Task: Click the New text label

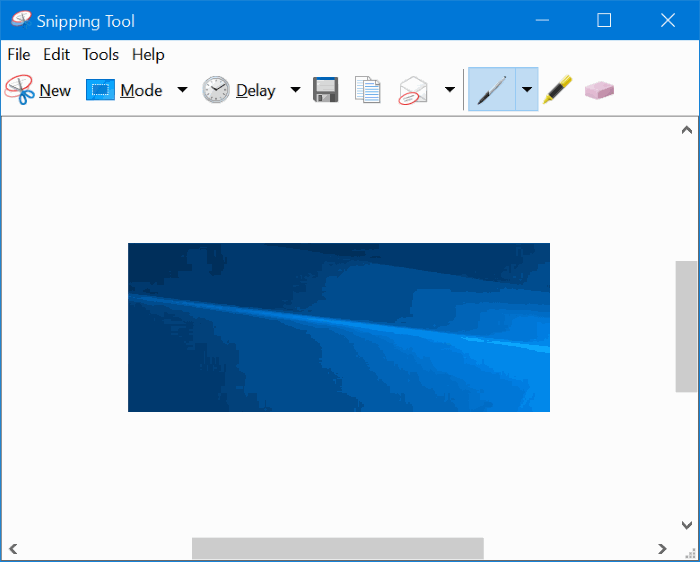Action: (55, 90)
